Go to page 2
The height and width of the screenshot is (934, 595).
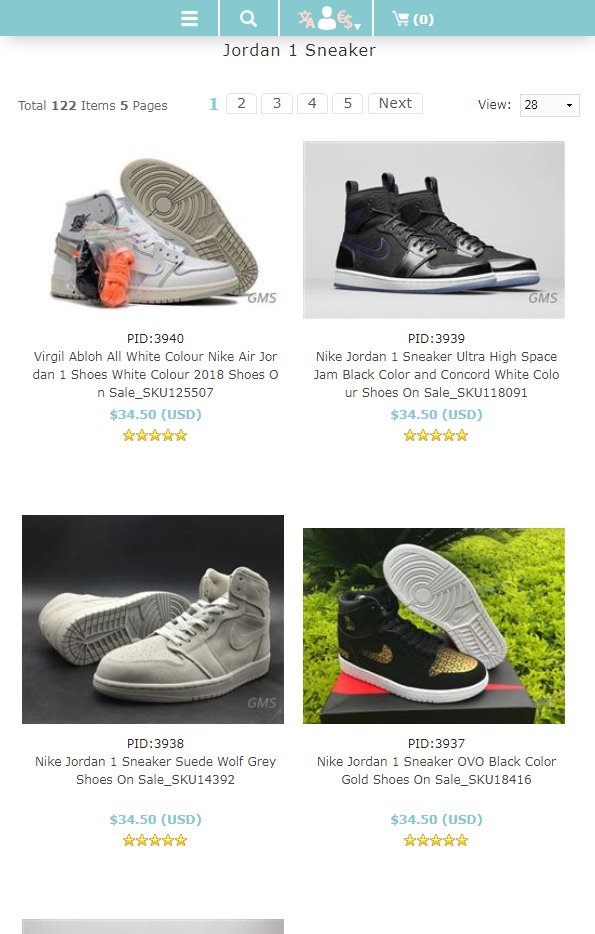coord(241,104)
